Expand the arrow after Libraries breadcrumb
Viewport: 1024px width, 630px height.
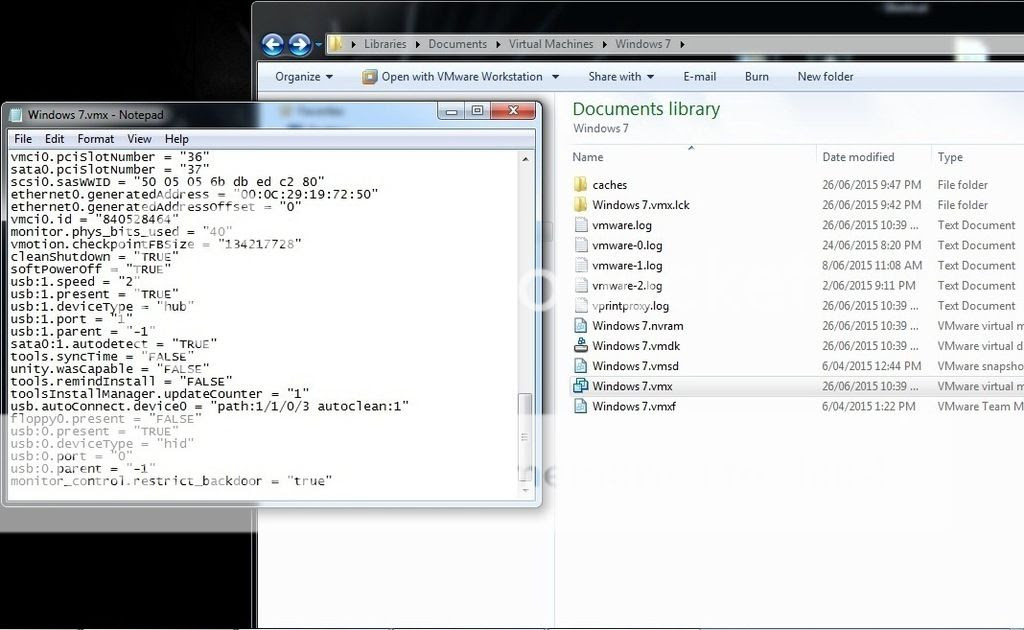[x=417, y=44]
